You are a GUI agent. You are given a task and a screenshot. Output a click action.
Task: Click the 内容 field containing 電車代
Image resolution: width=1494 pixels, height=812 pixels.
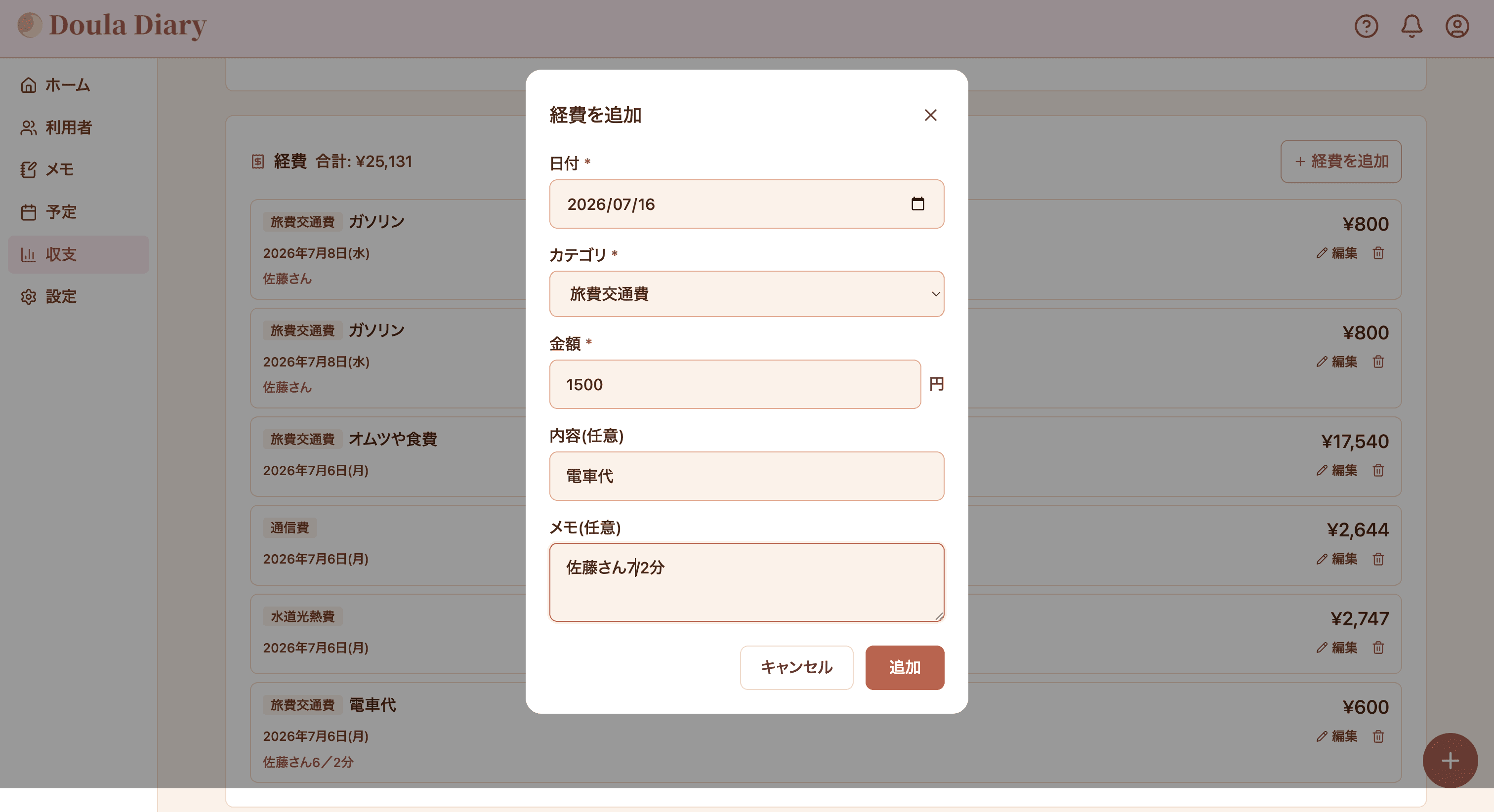747,476
